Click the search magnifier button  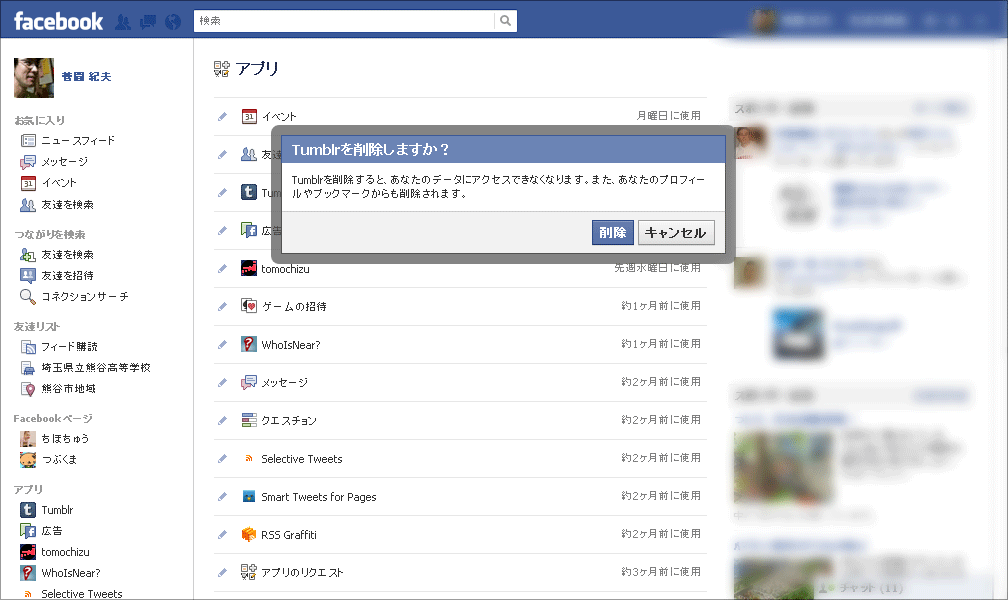[x=505, y=21]
